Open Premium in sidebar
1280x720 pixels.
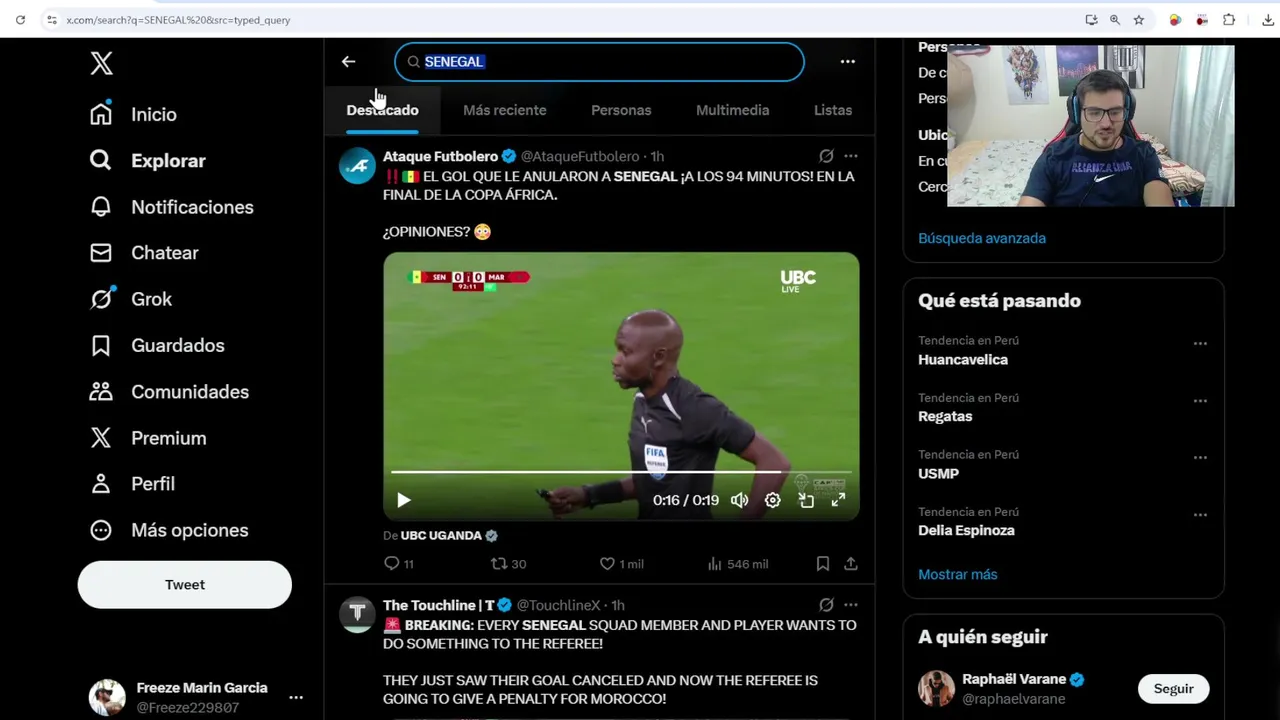pos(148,438)
